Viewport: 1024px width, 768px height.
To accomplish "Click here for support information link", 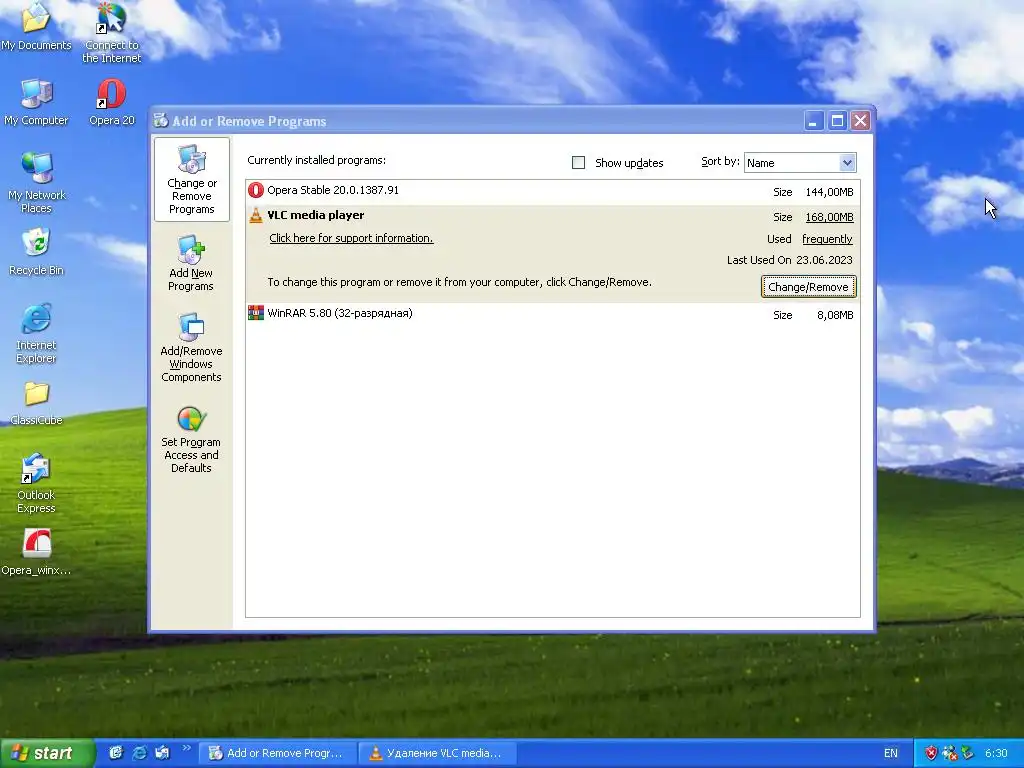I will click(351, 238).
